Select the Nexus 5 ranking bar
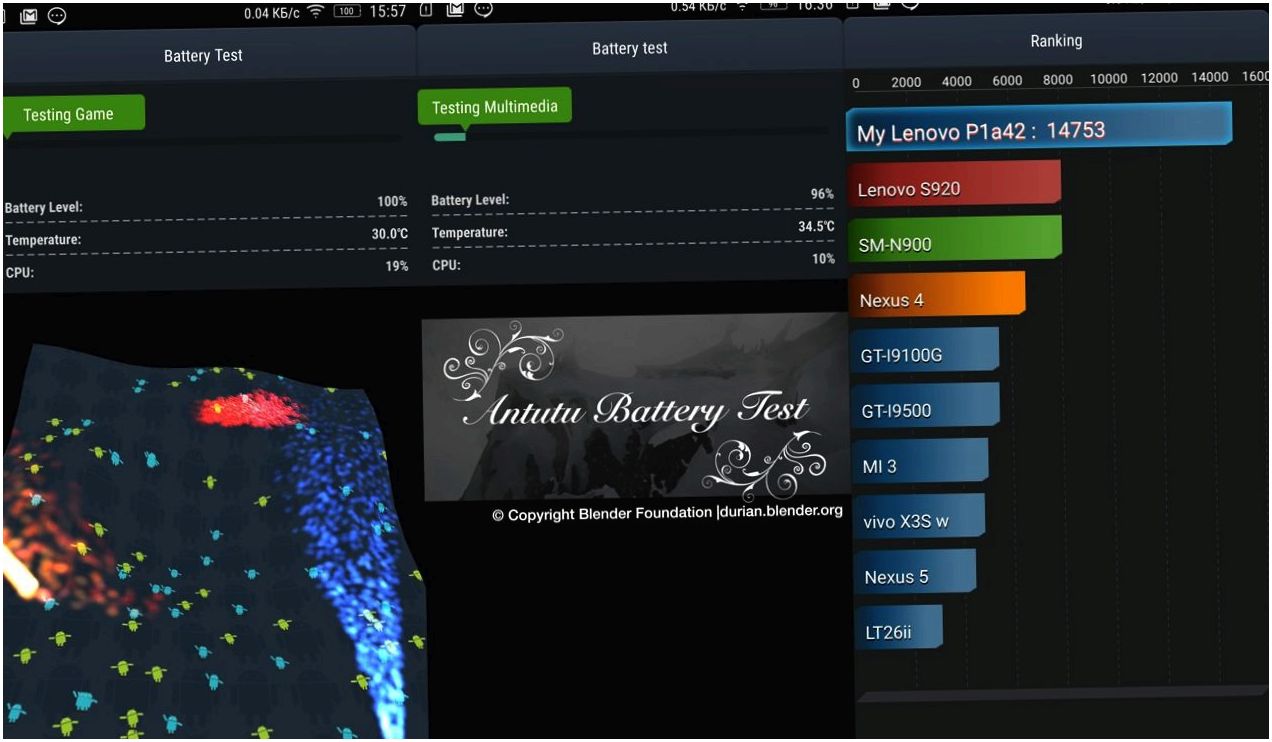This screenshot has width=1272, height=742. point(913,574)
